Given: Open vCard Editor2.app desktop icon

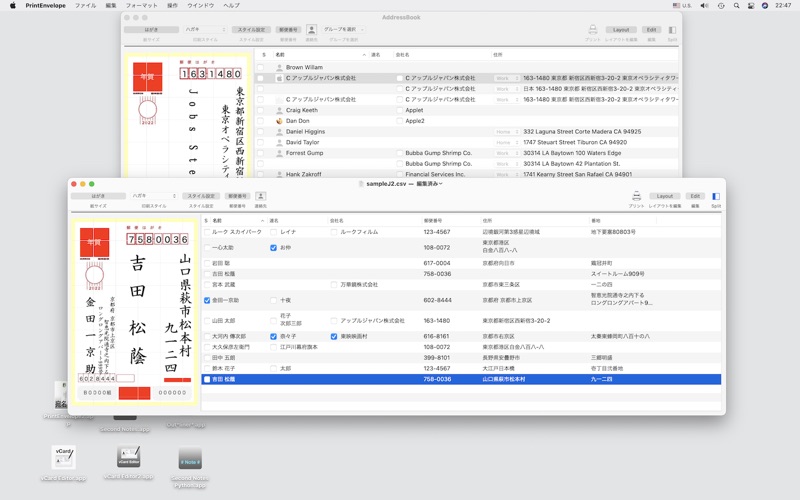Looking at the screenshot, I should [x=128, y=456].
